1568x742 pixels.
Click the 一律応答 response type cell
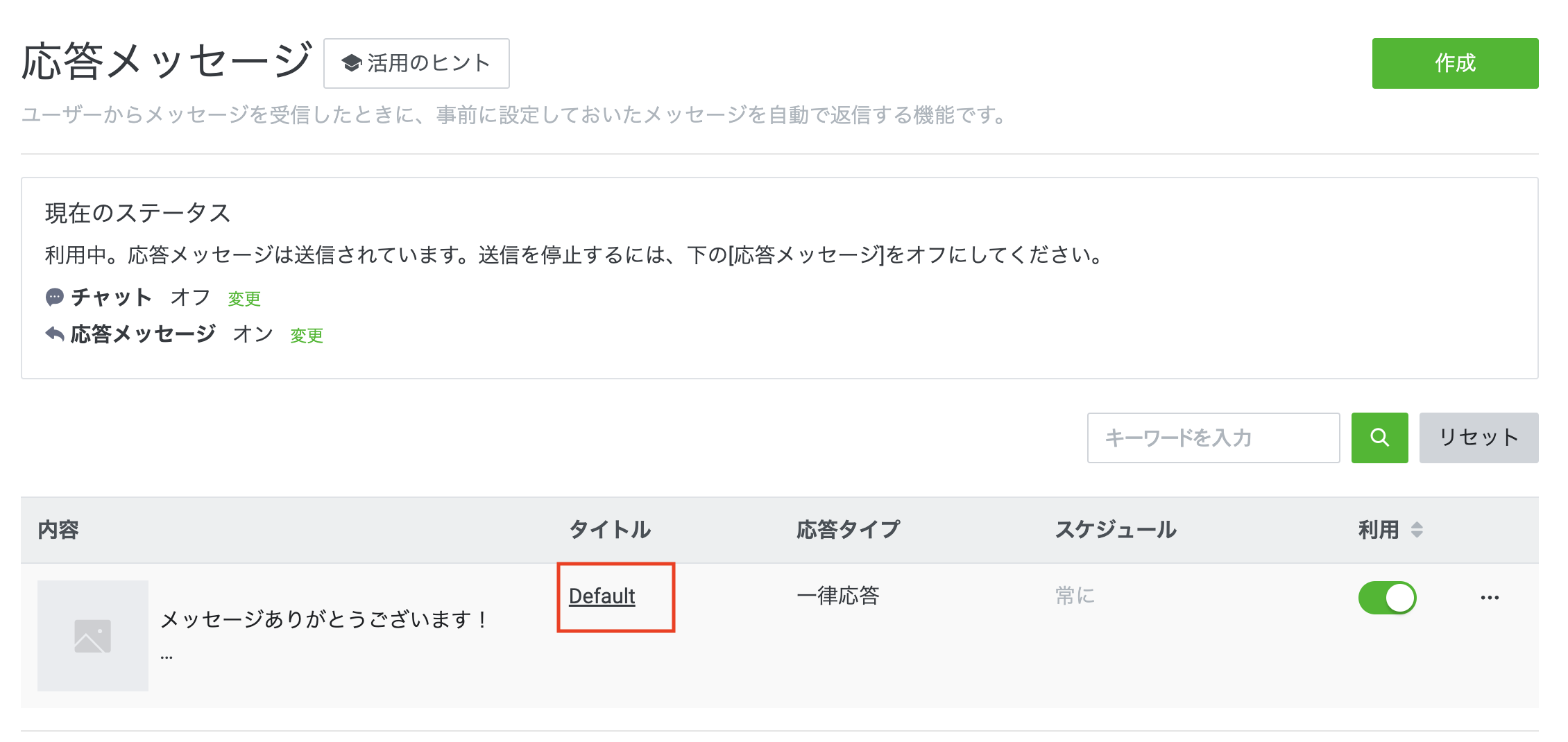(x=838, y=596)
